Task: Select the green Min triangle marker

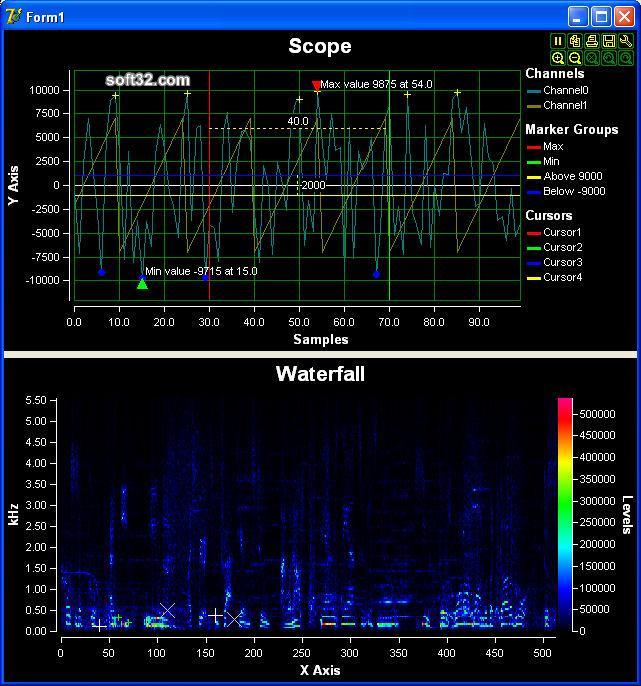Action: tap(142, 284)
